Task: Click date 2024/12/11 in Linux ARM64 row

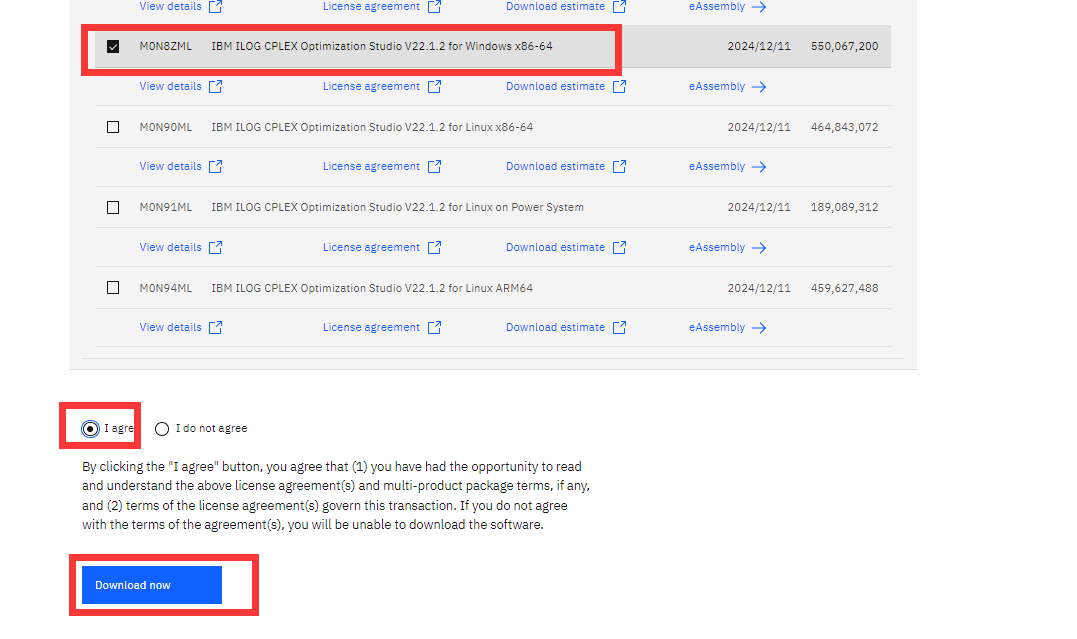Action: click(x=759, y=288)
